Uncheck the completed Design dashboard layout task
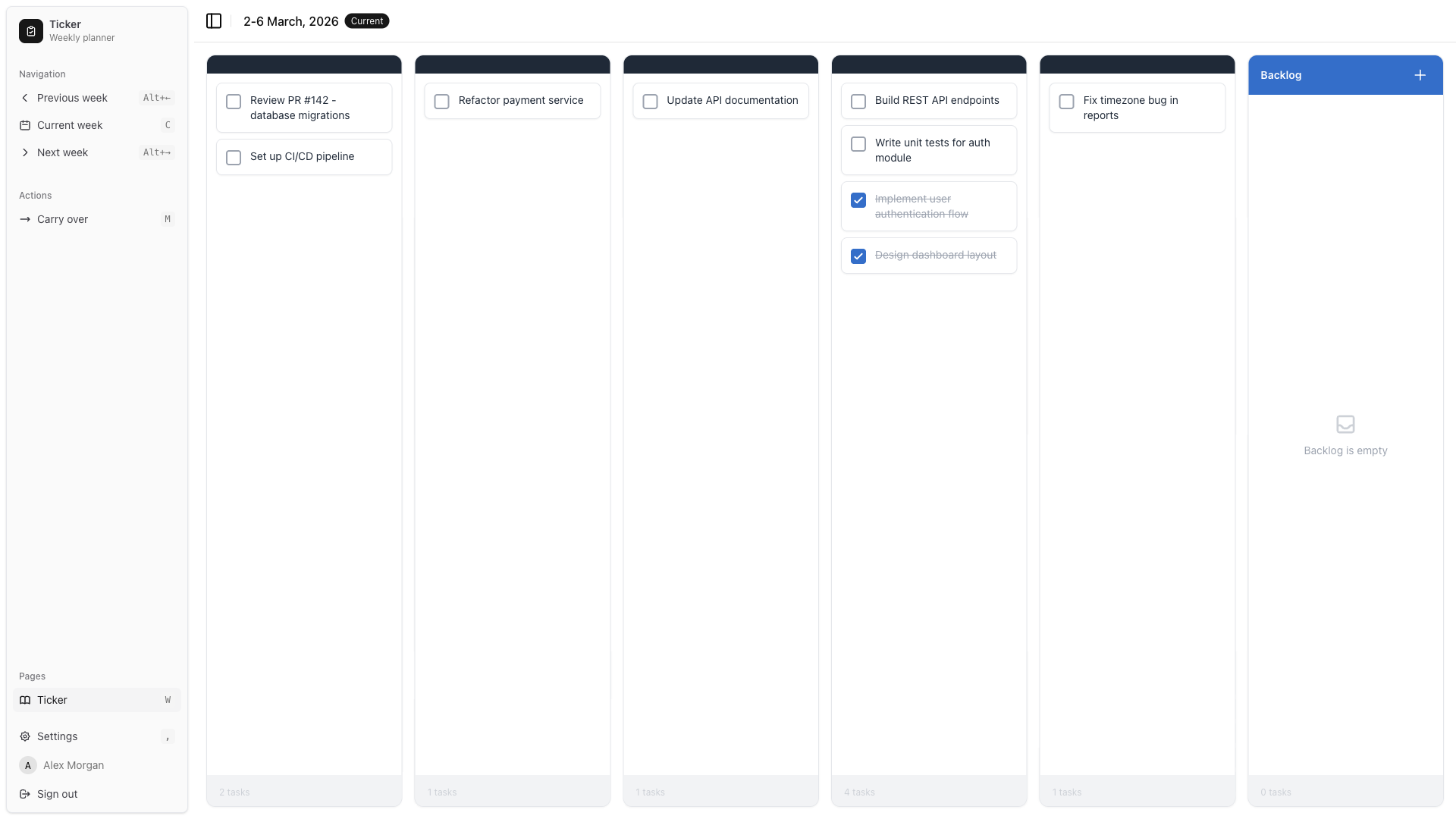 [x=858, y=256]
